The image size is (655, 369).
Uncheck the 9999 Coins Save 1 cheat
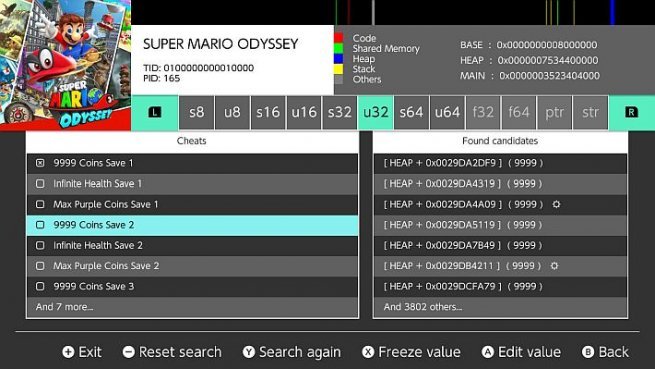pyautogui.click(x=40, y=163)
